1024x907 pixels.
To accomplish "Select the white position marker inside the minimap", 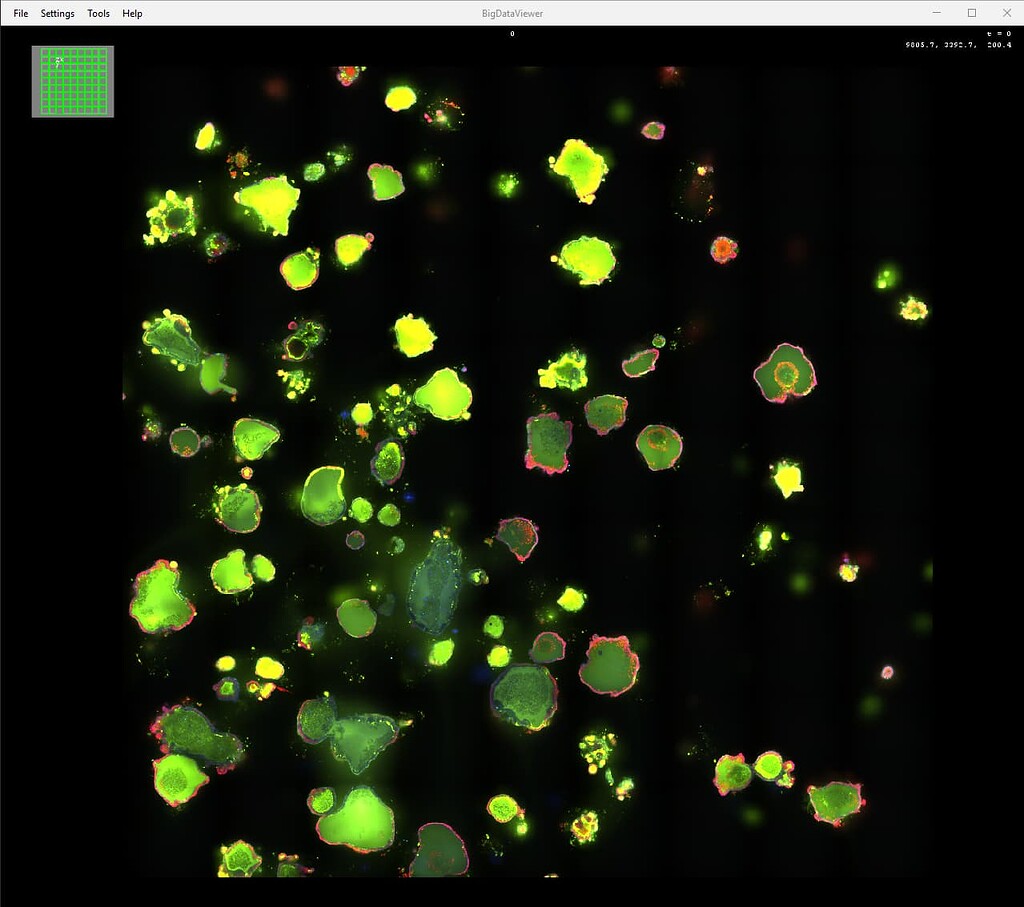I will click(60, 60).
